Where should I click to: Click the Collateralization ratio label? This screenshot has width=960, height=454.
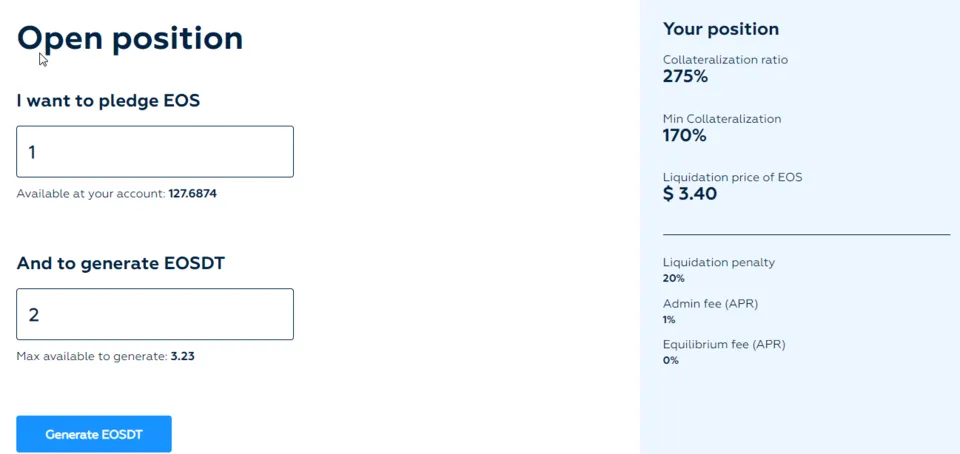(725, 60)
